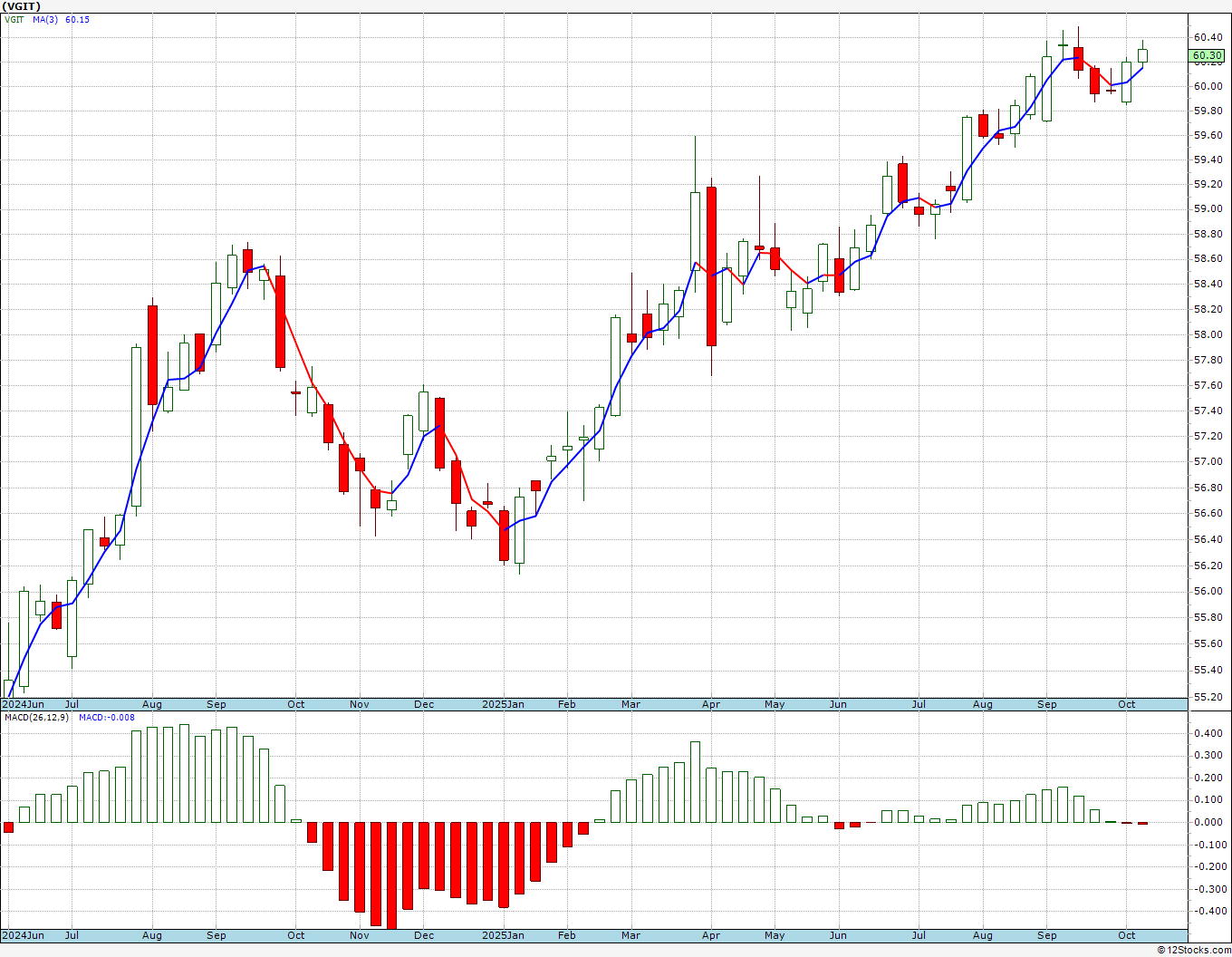
Task: Select the 59.40 price axis label
Action: pyautogui.click(x=1208, y=160)
